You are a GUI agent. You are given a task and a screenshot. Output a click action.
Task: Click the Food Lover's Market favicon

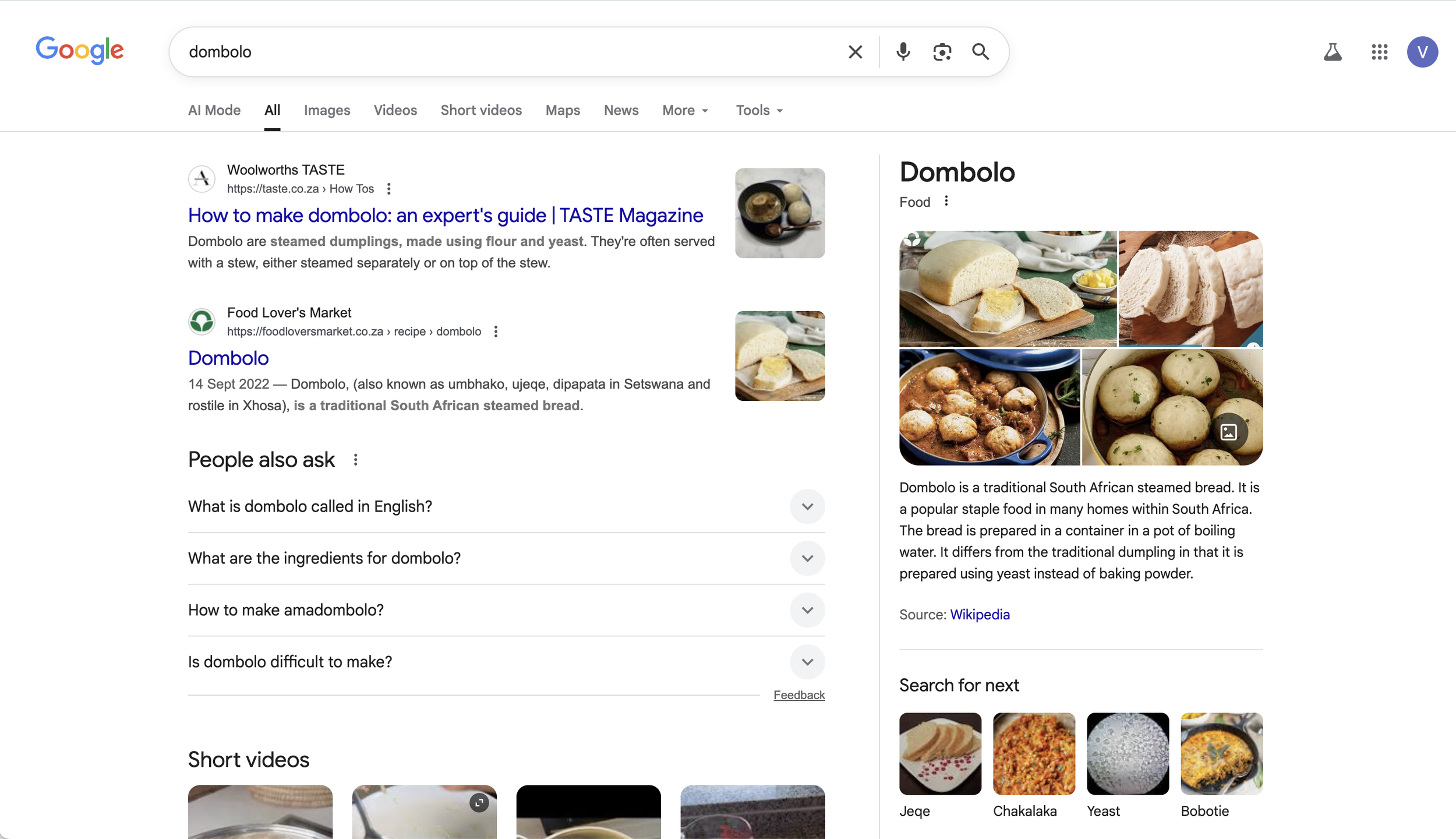(202, 322)
